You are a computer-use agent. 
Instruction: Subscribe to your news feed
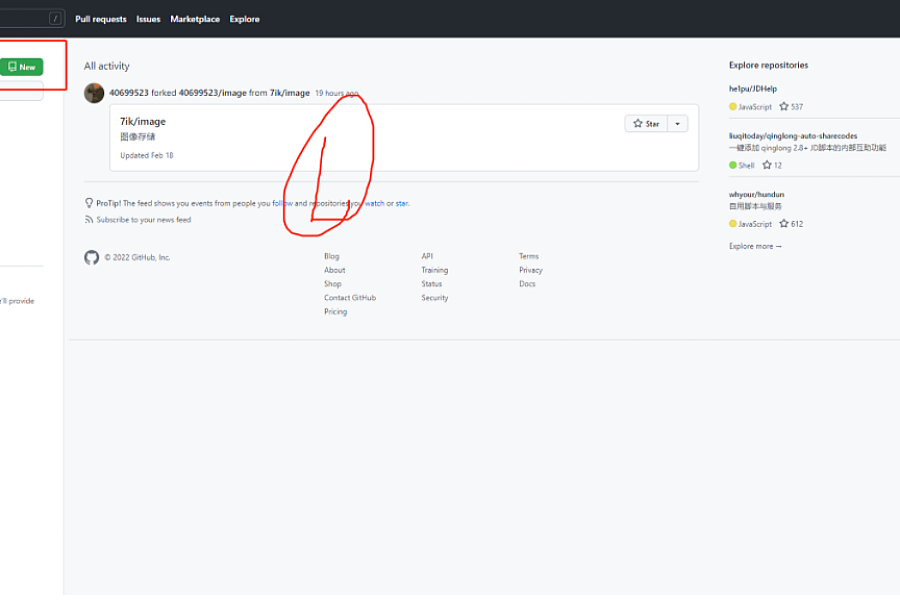143,219
